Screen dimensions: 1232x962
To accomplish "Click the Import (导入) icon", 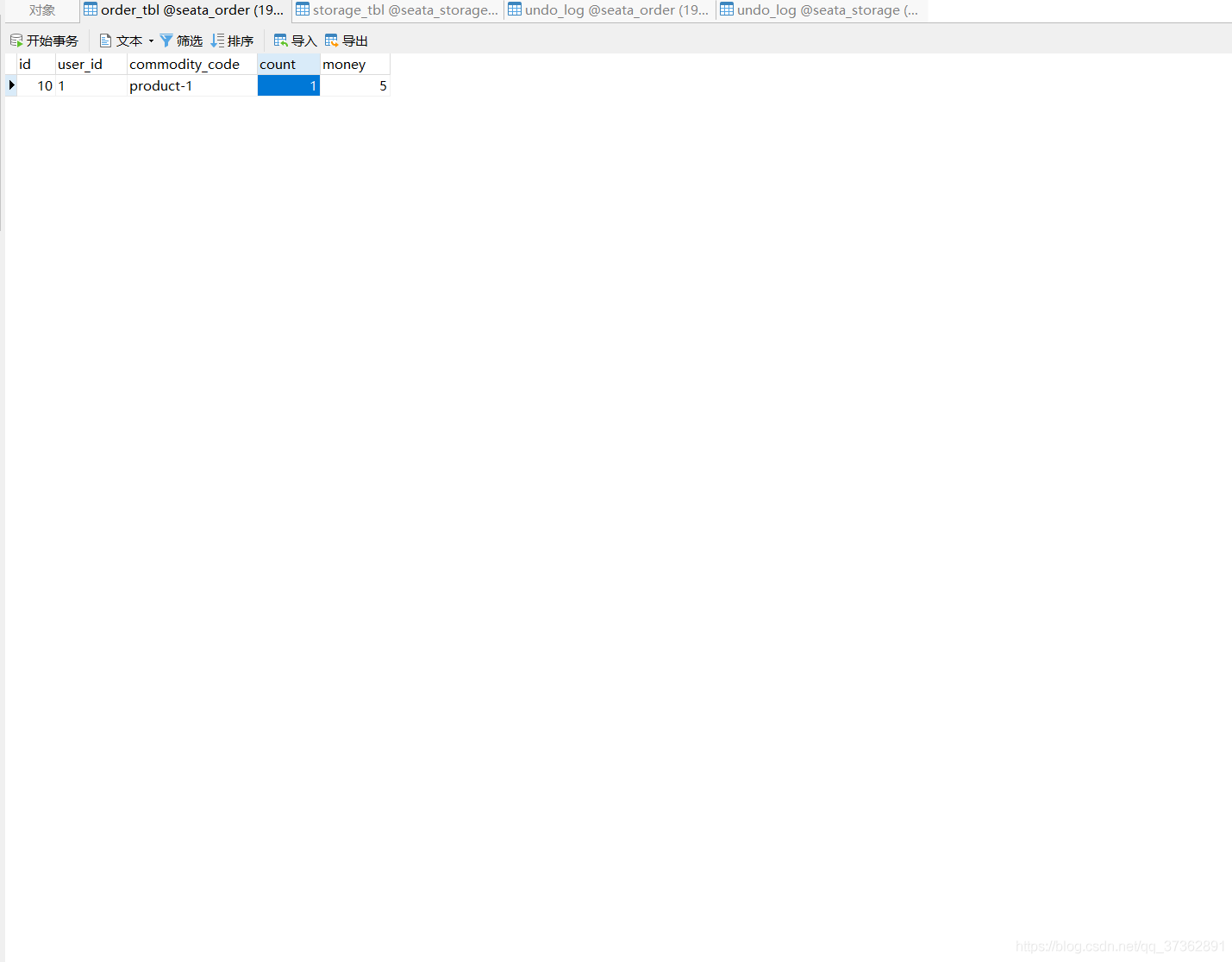I will pos(280,41).
